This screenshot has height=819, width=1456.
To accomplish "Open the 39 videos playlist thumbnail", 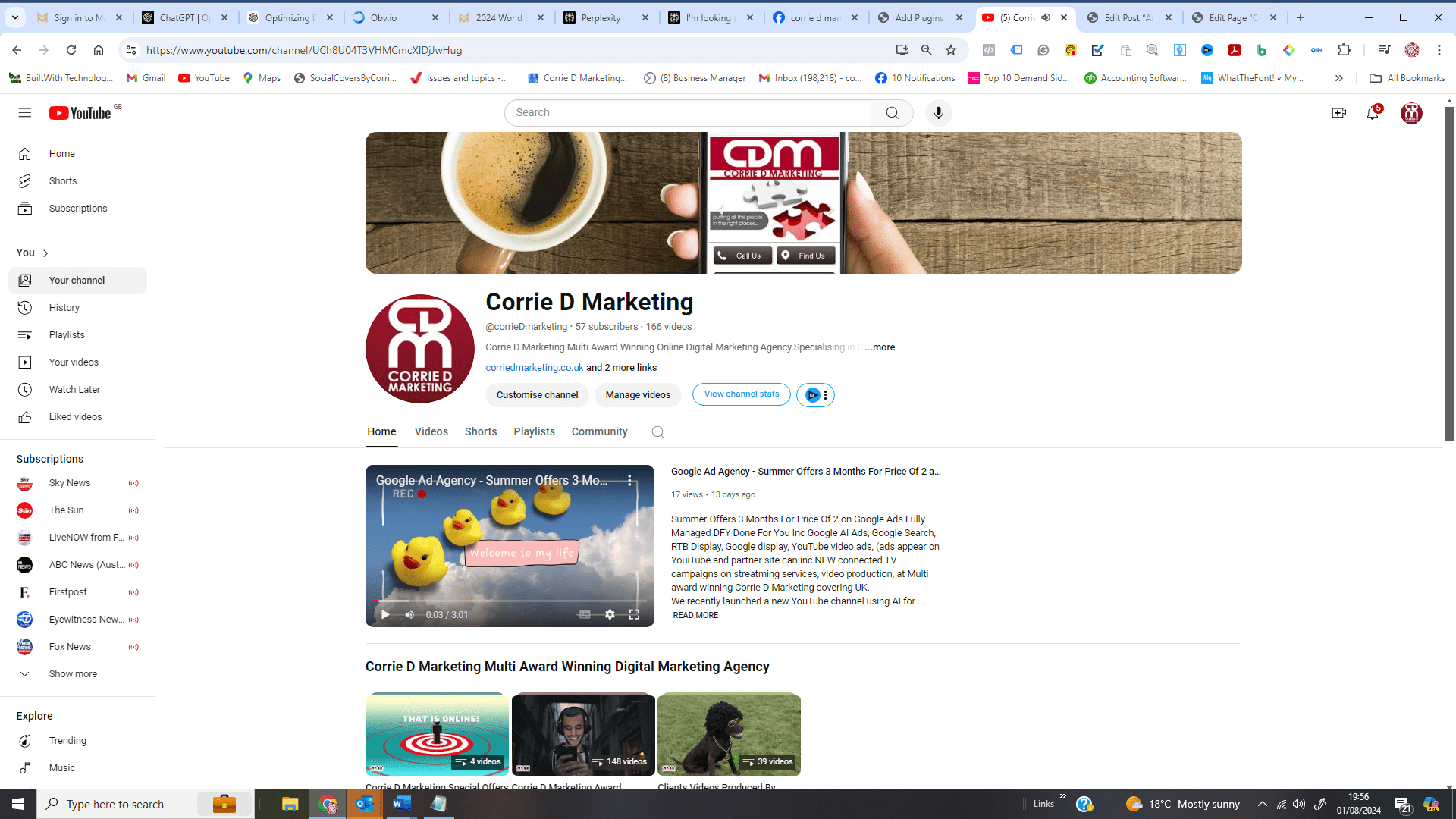I will pyautogui.click(x=729, y=734).
